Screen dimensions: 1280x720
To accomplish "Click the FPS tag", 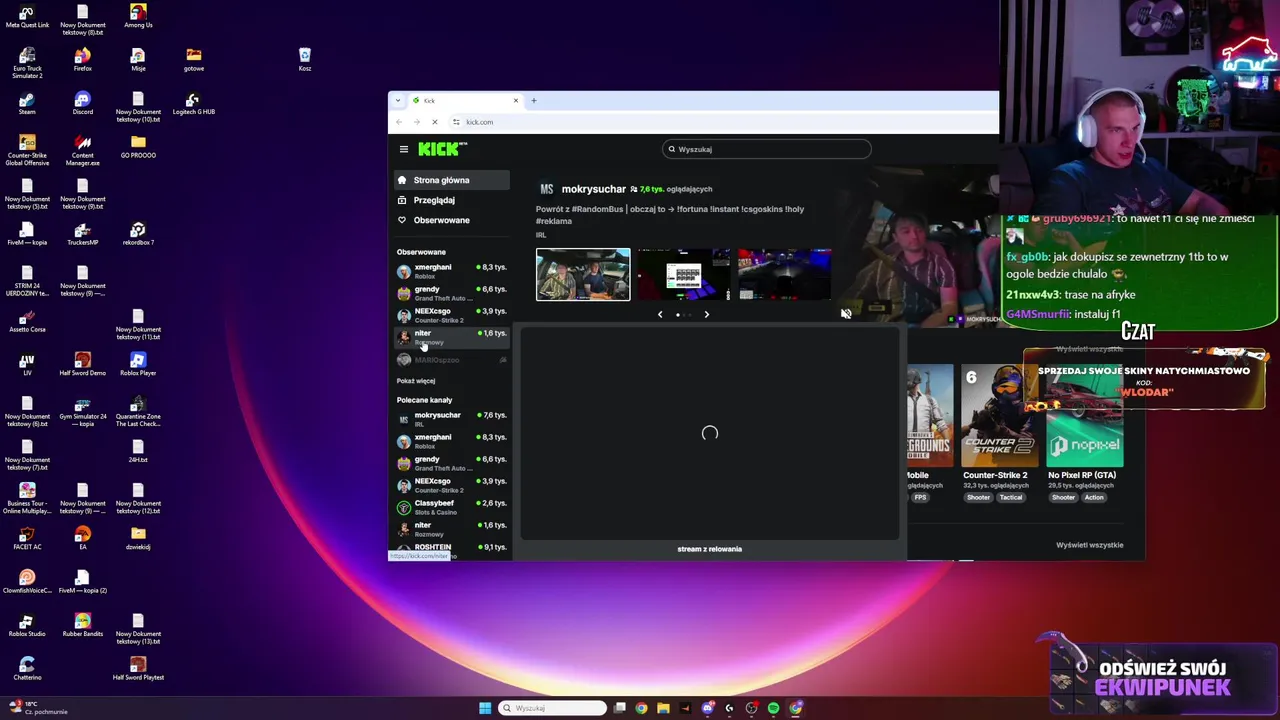I will [920, 498].
